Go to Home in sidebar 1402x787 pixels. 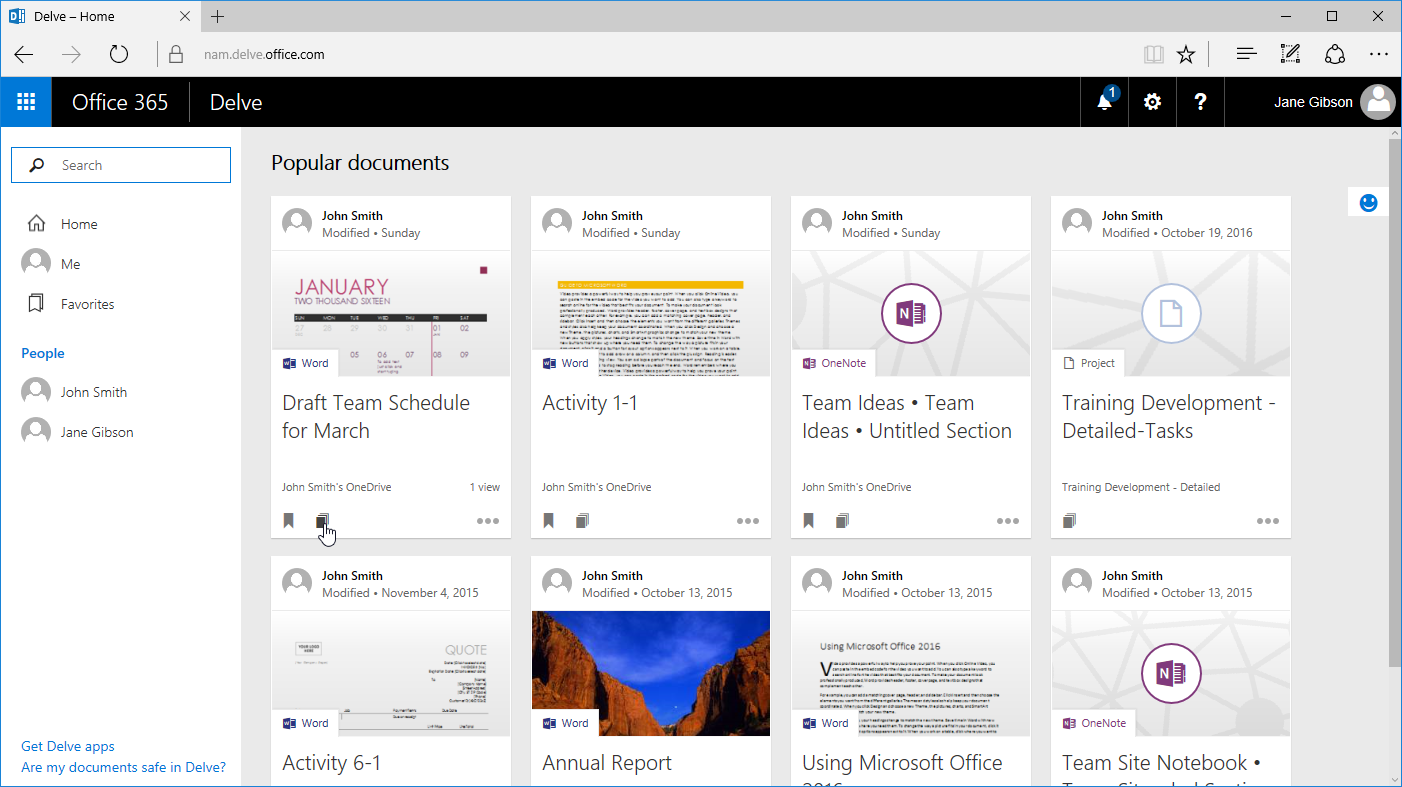[x=79, y=224]
